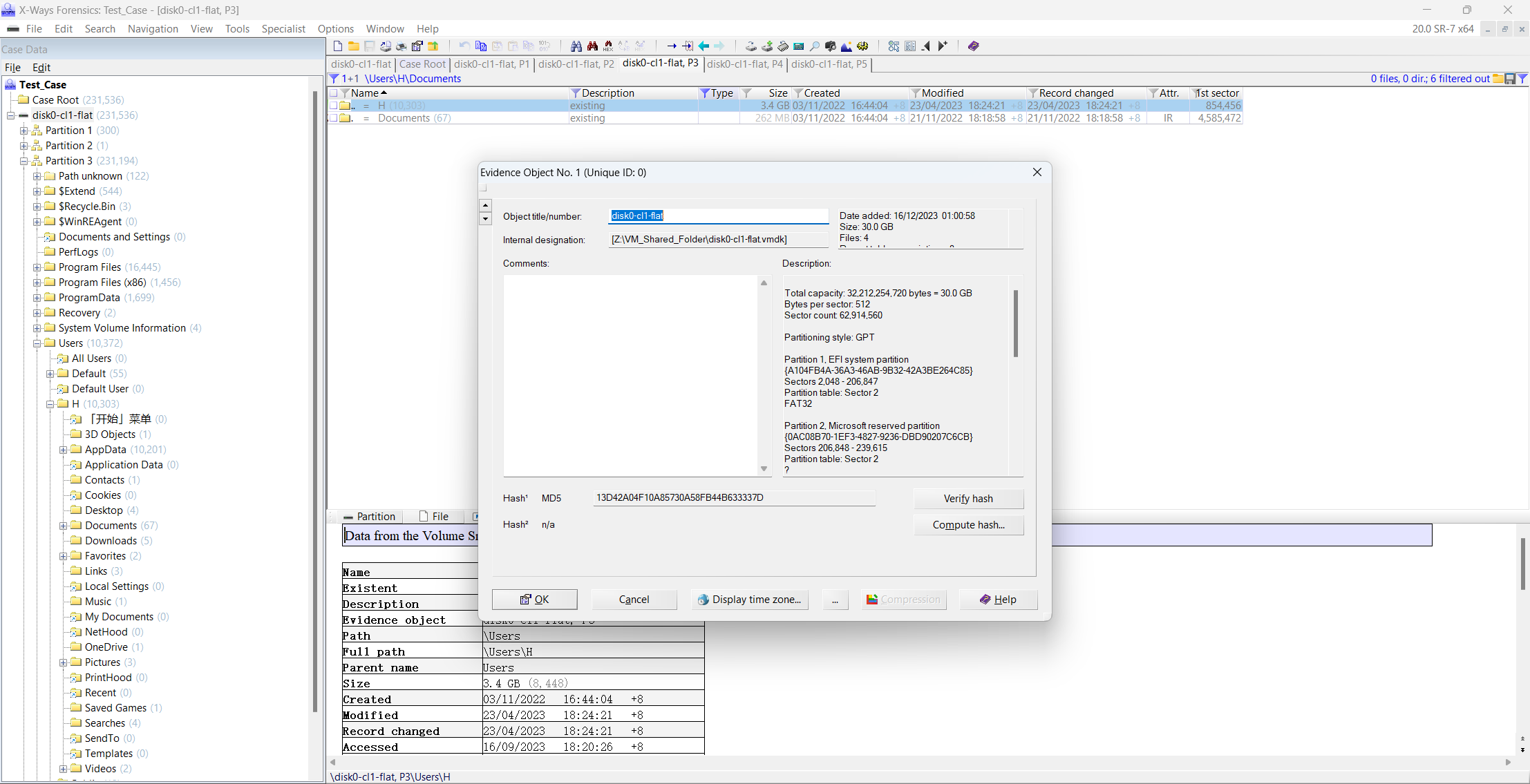Click the Properties toolbar icon
The width and height of the screenshot is (1530, 784).
pos(417,46)
